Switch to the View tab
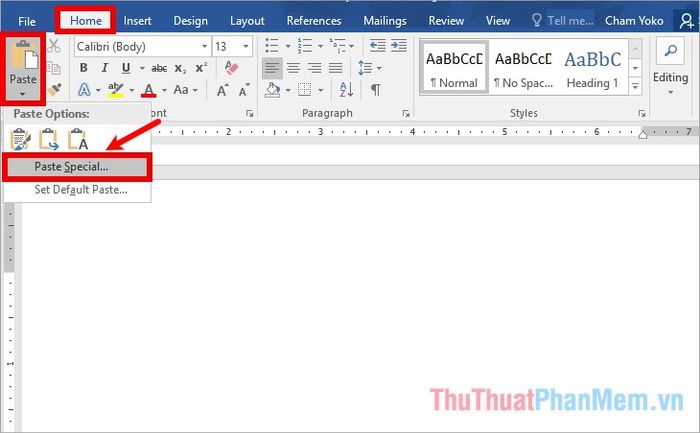This screenshot has width=700, height=433. 498,21
